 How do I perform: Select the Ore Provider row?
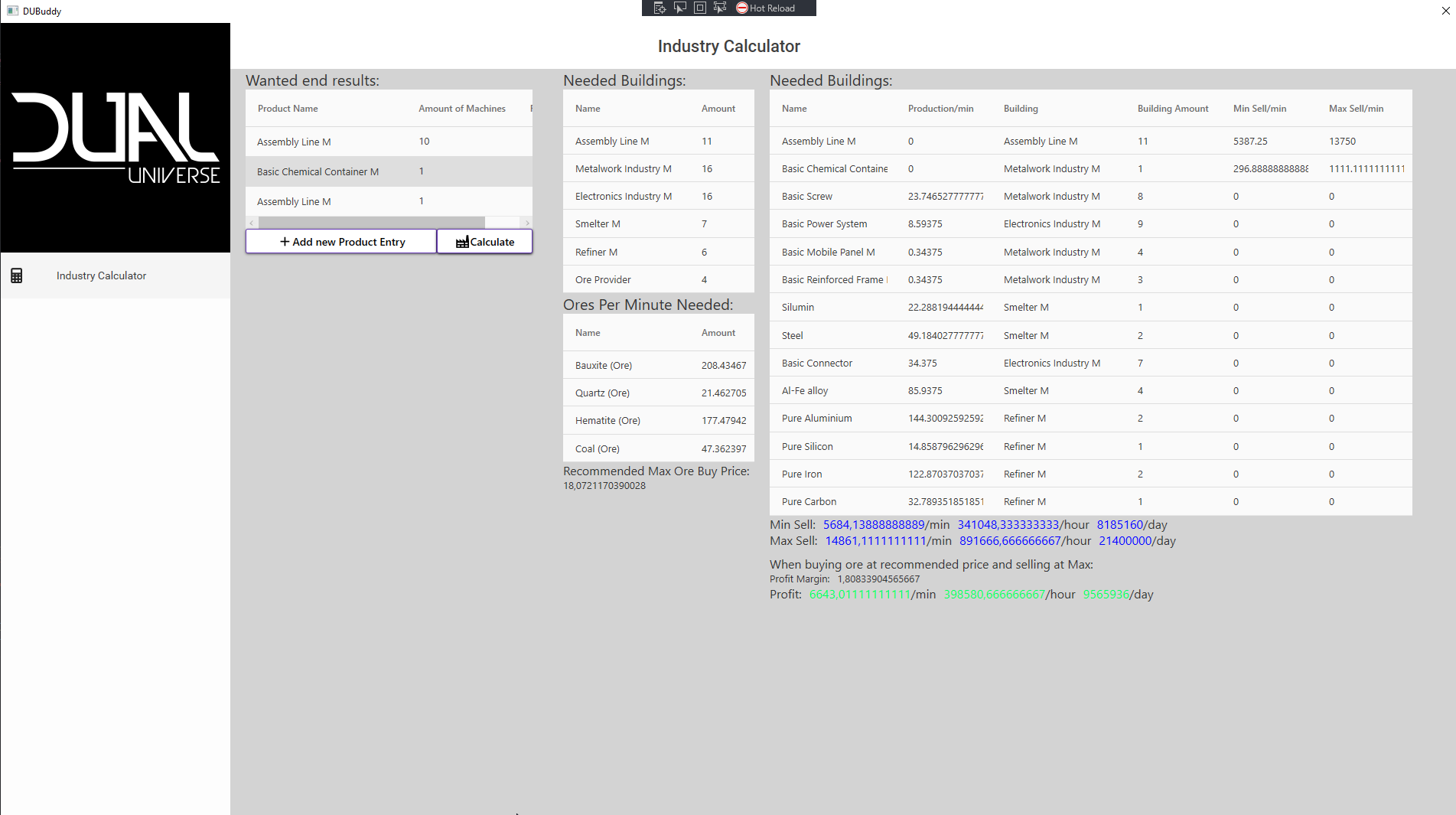coord(659,280)
